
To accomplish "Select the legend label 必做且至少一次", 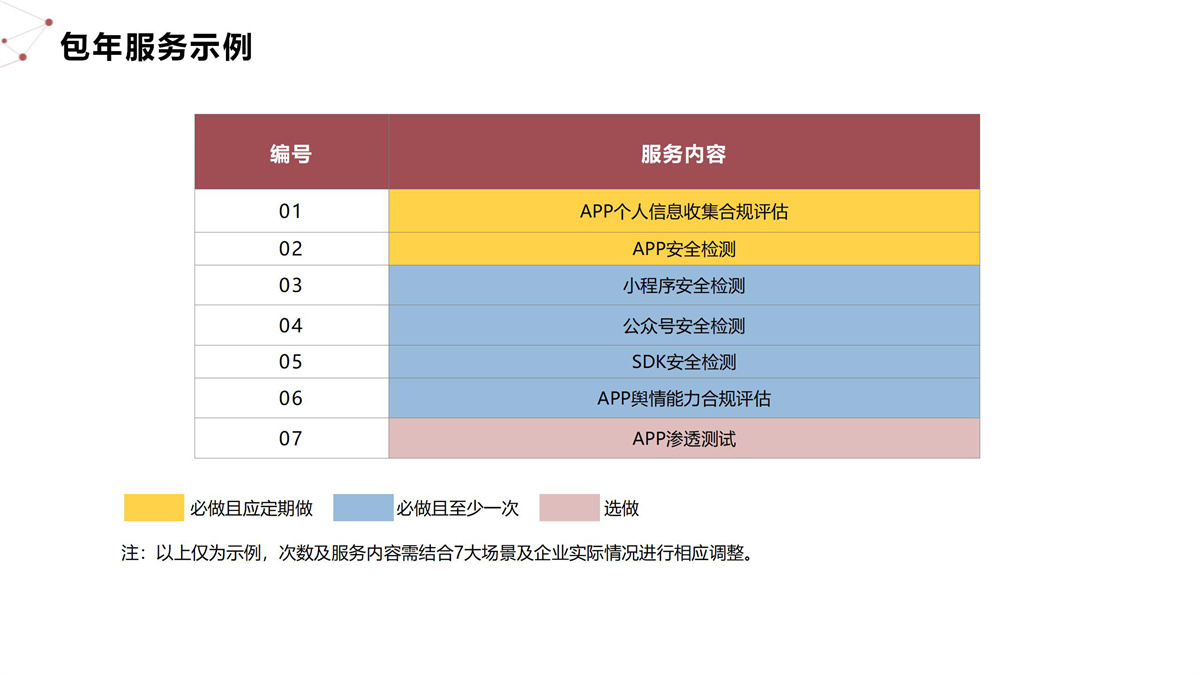I will coord(458,509).
